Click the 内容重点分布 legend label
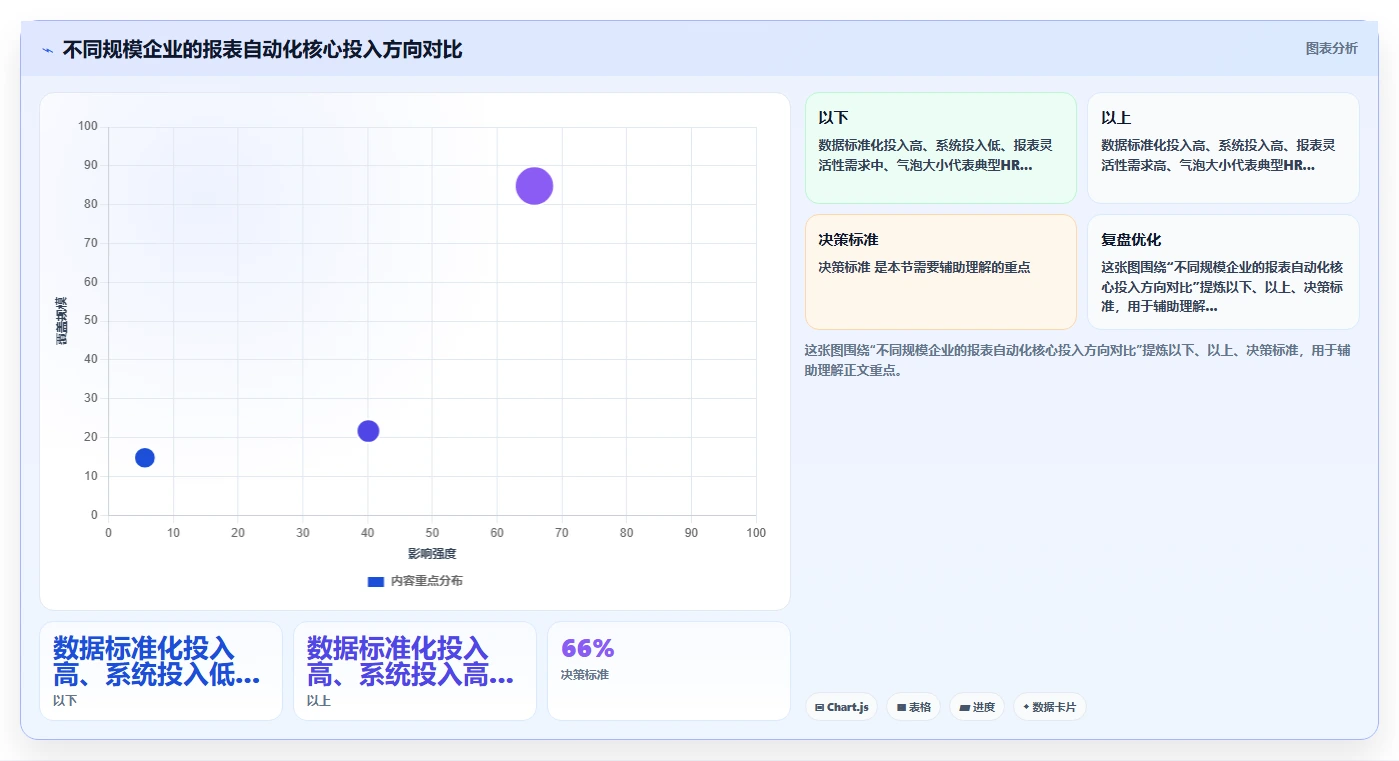The image size is (1399, 761). pos(426,581)
